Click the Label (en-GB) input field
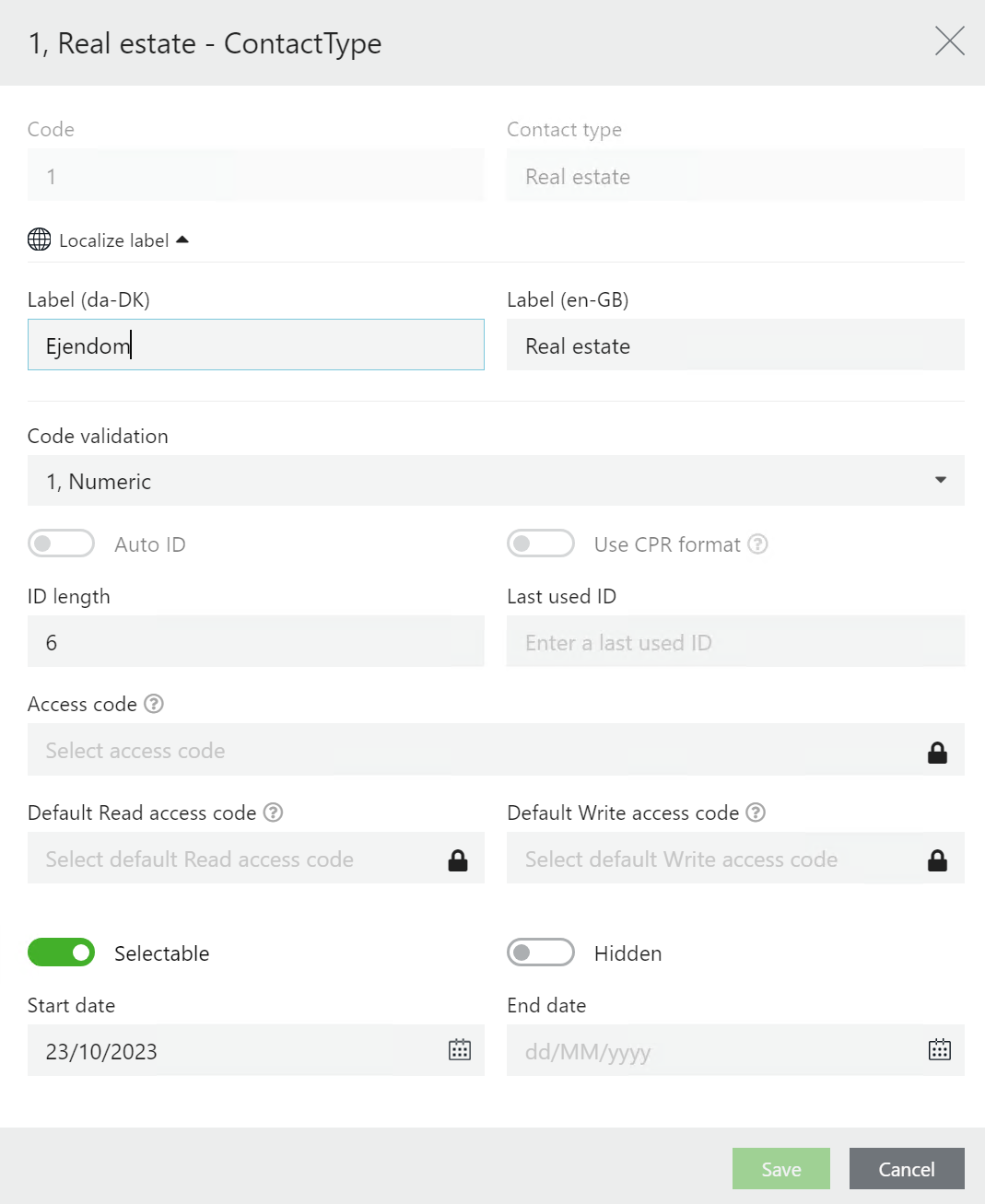This screenshot has height=1204, width=985. [735, 345]
